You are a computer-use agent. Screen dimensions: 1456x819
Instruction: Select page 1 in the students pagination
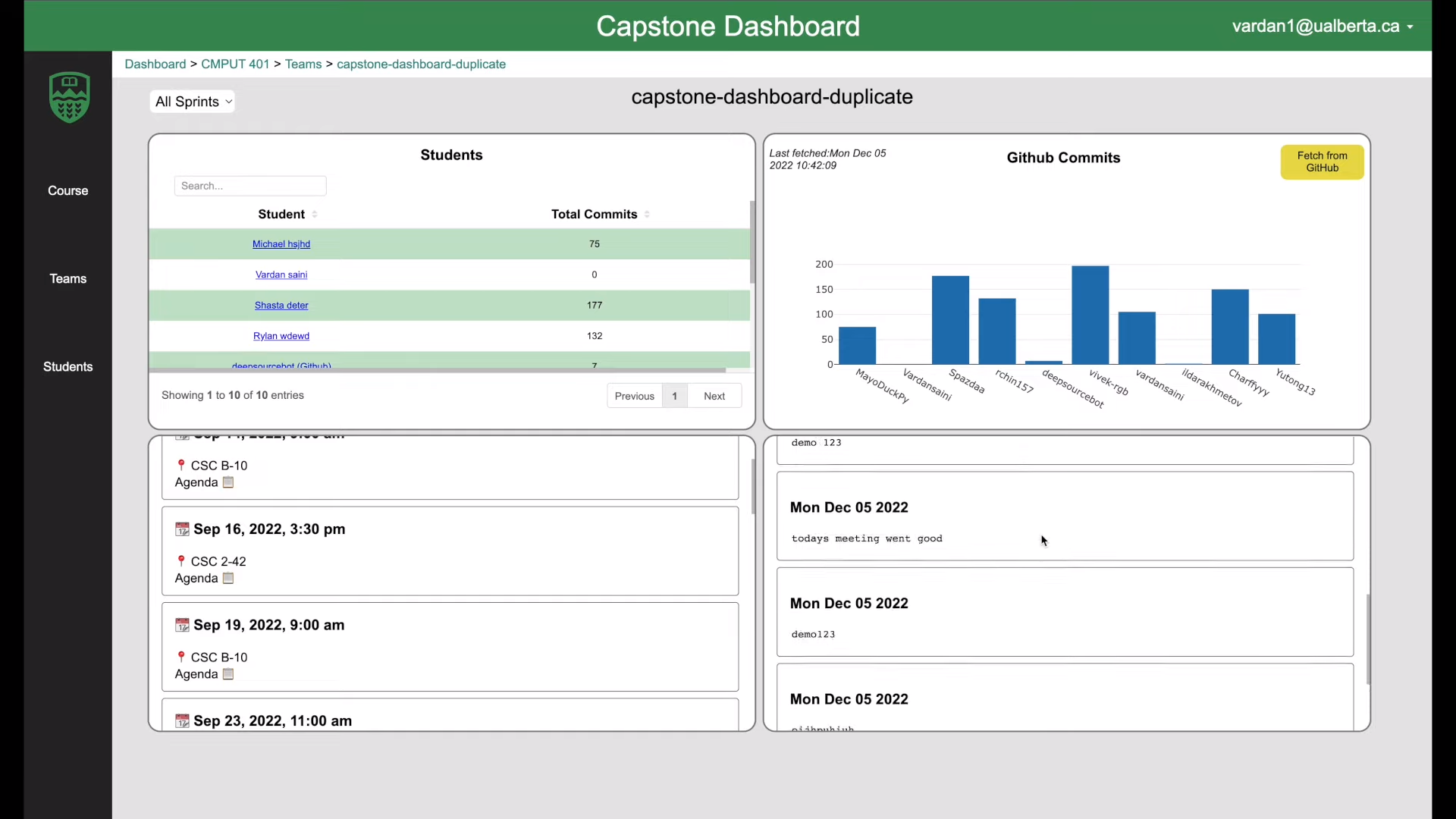point(673,395)
